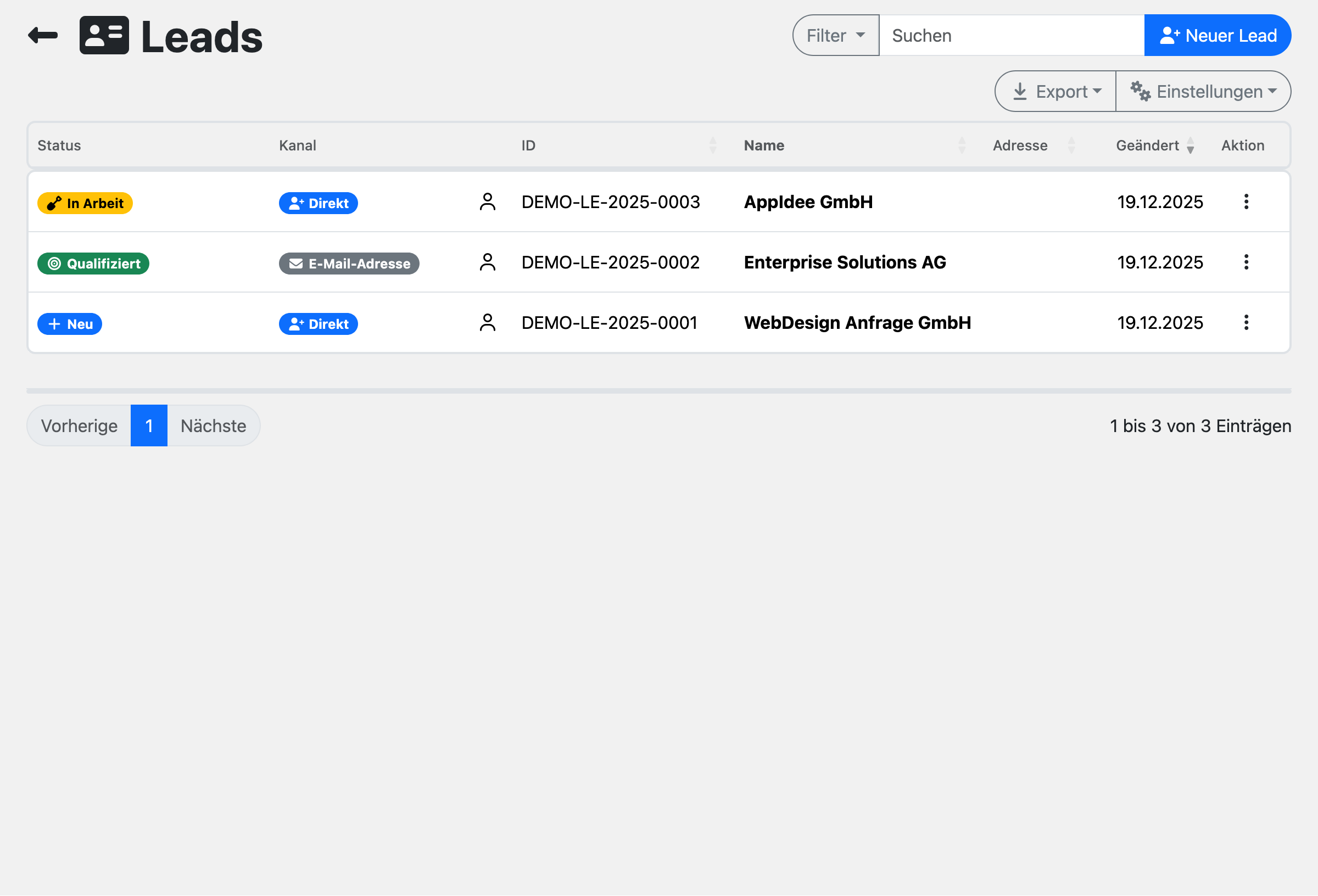Open action menu for AppIdee GmbH
The width and height of the screenshot is (1318, 896).
click(1246, 202)
